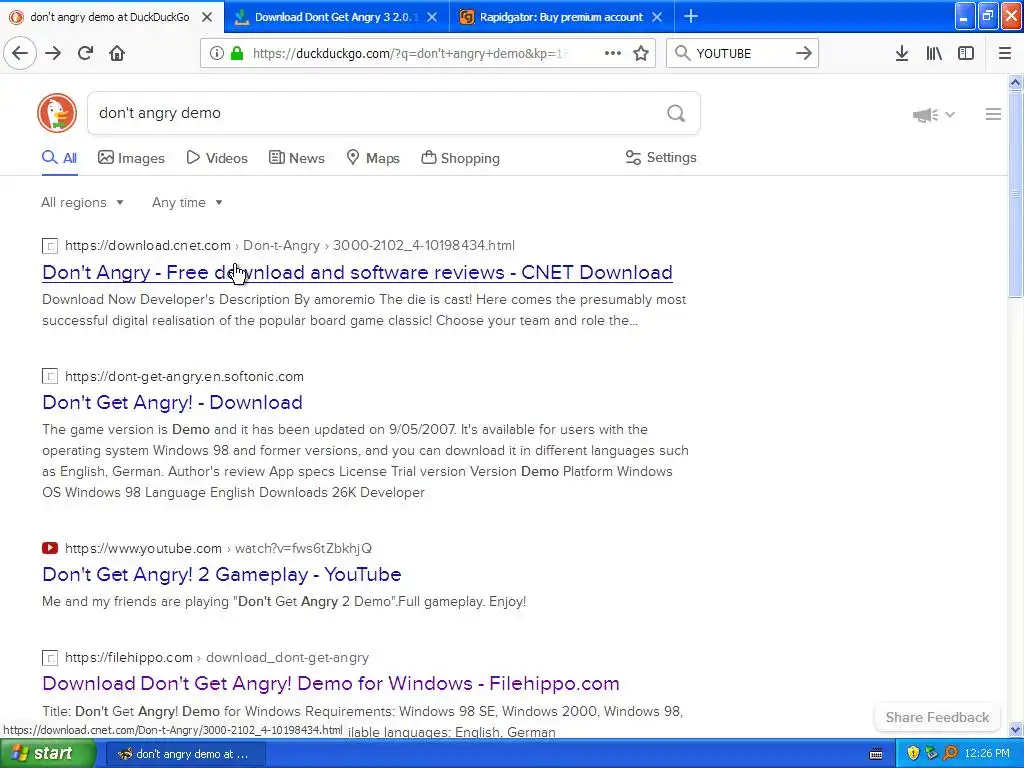1024x768 pixels.
Task: Click the 12:26 PM taskbar clock
Action: click(x=987, y=754)
